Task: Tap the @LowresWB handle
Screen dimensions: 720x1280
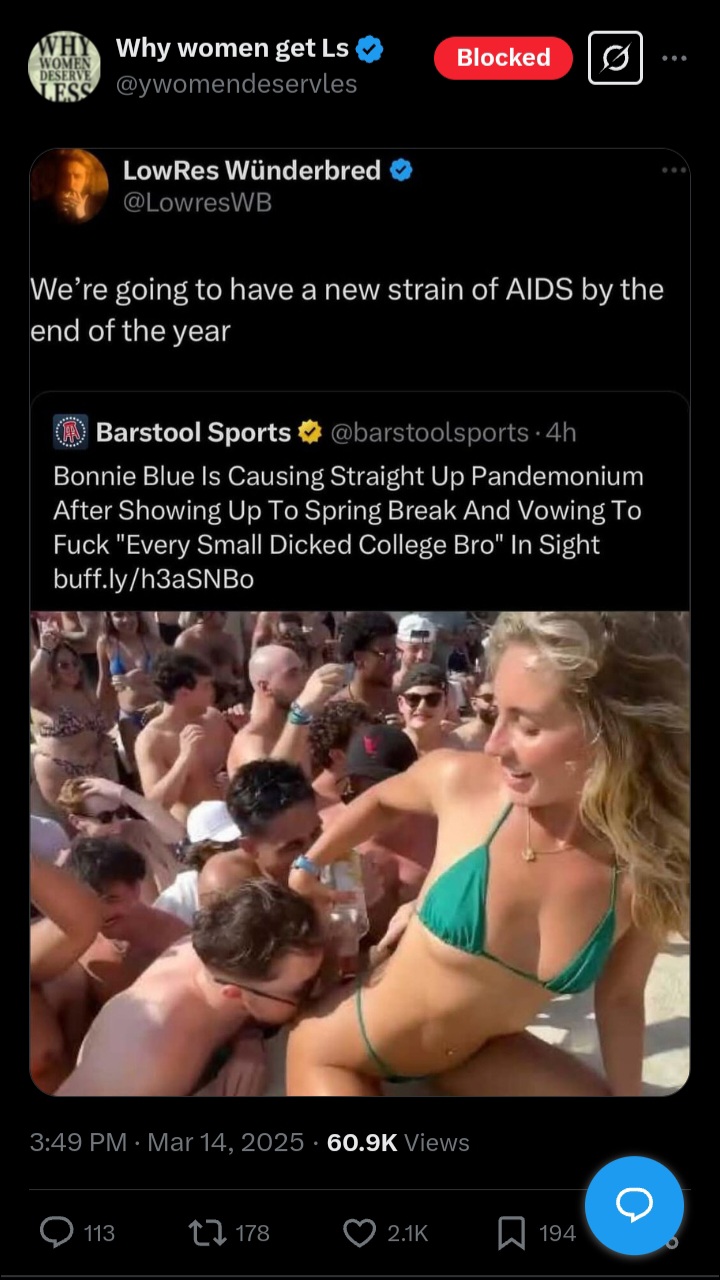Action: (x=197, y=203)
